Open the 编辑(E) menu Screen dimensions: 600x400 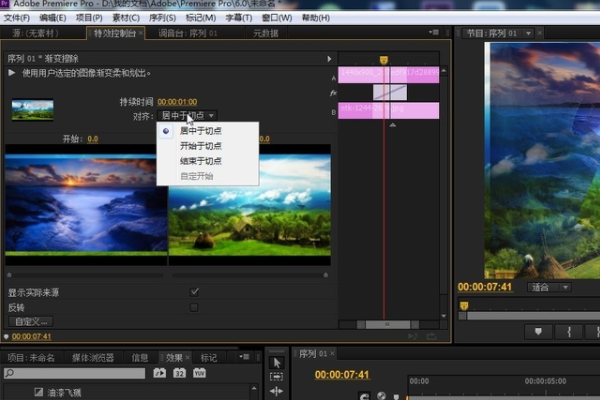click(53, 18)
